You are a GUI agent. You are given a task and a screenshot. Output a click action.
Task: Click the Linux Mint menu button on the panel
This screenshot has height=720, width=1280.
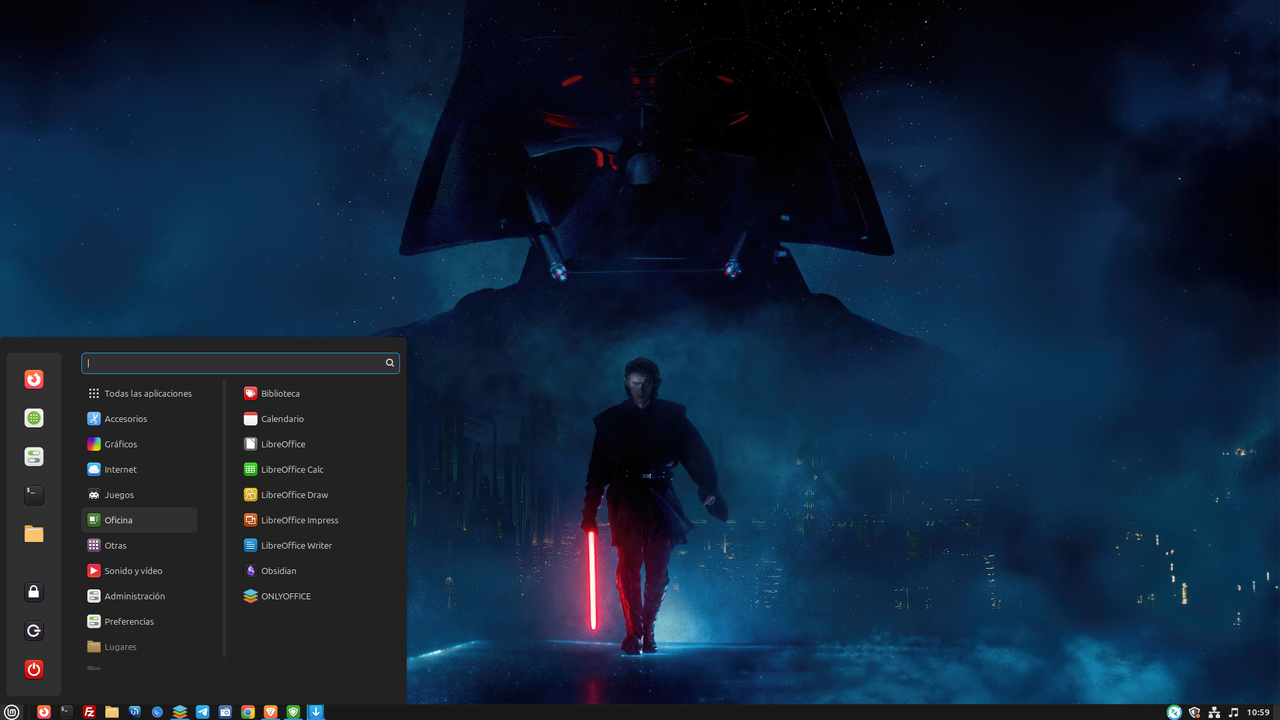(x=12, y=712)
